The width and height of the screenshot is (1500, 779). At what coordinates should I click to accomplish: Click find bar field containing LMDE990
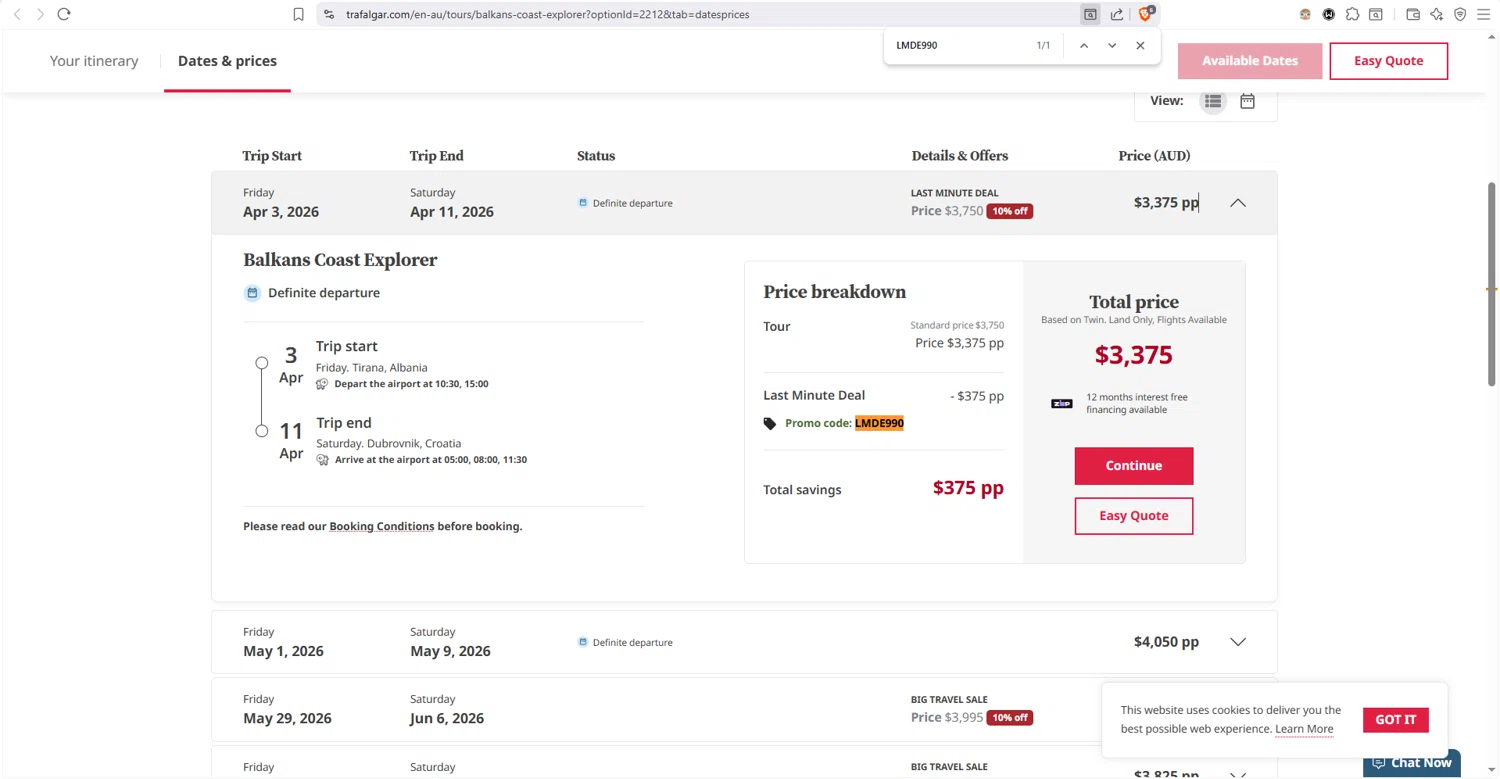click(x=958, y=45)
